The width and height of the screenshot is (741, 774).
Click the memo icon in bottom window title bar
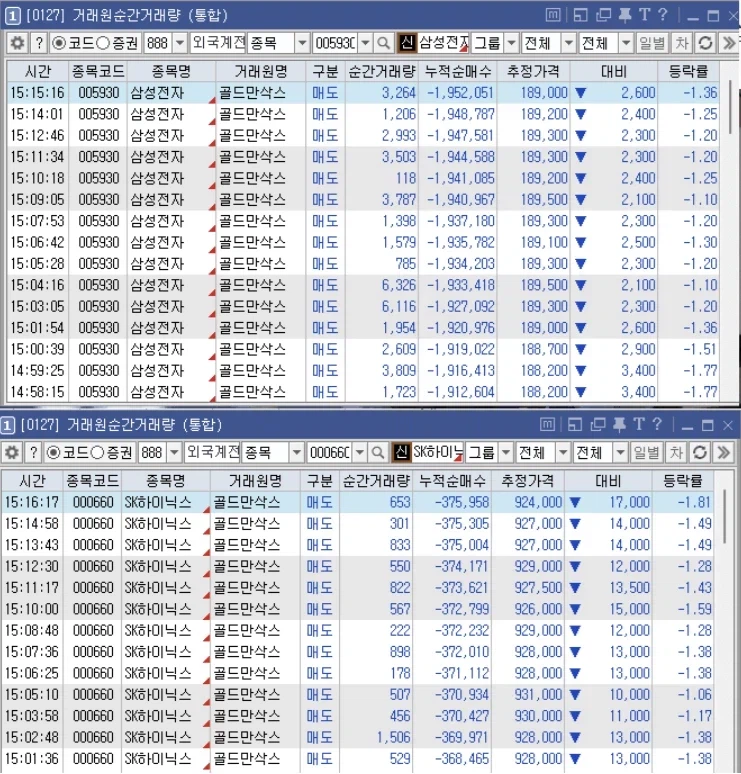pyautogui.click(x=547, y=425)
